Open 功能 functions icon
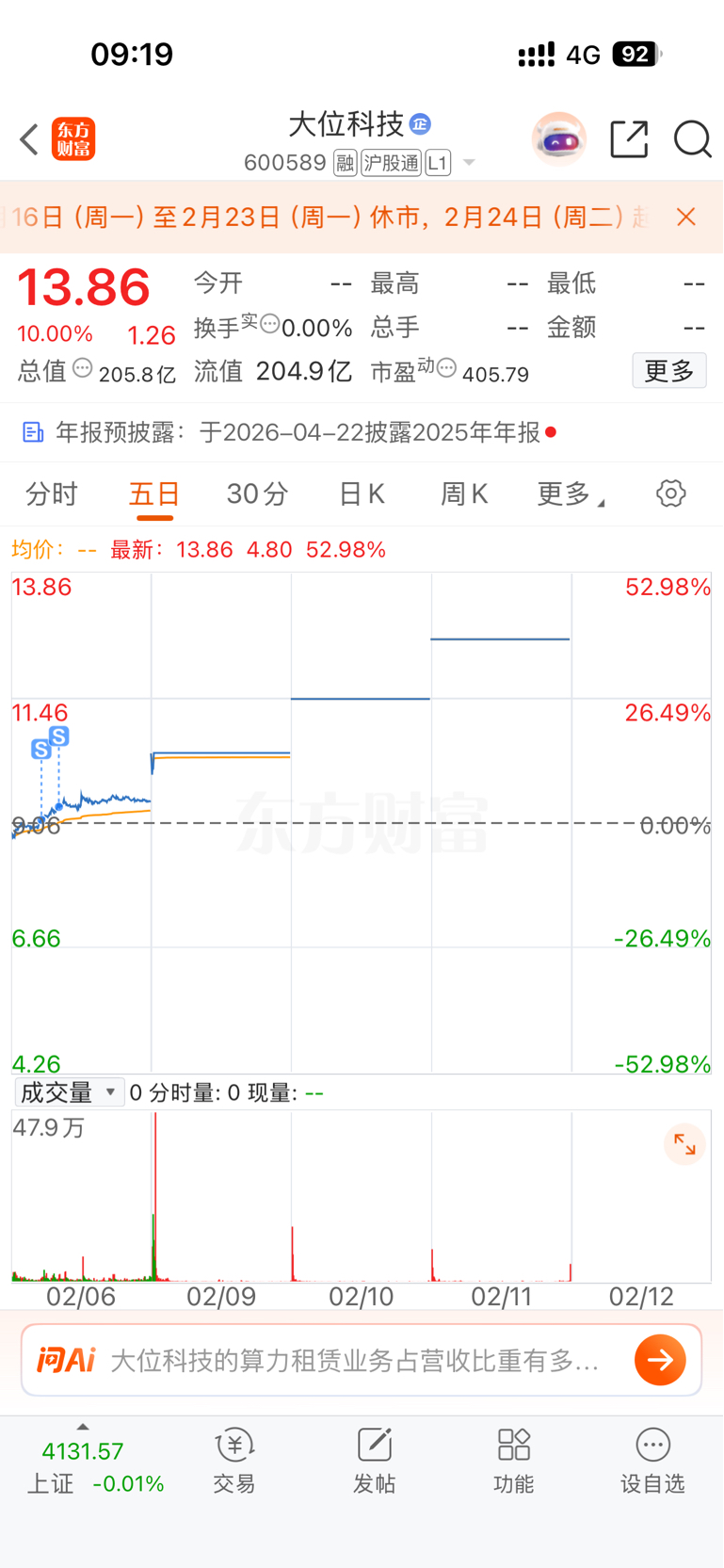This screenshot has width=724, height=1568. tap(514, 1461)
